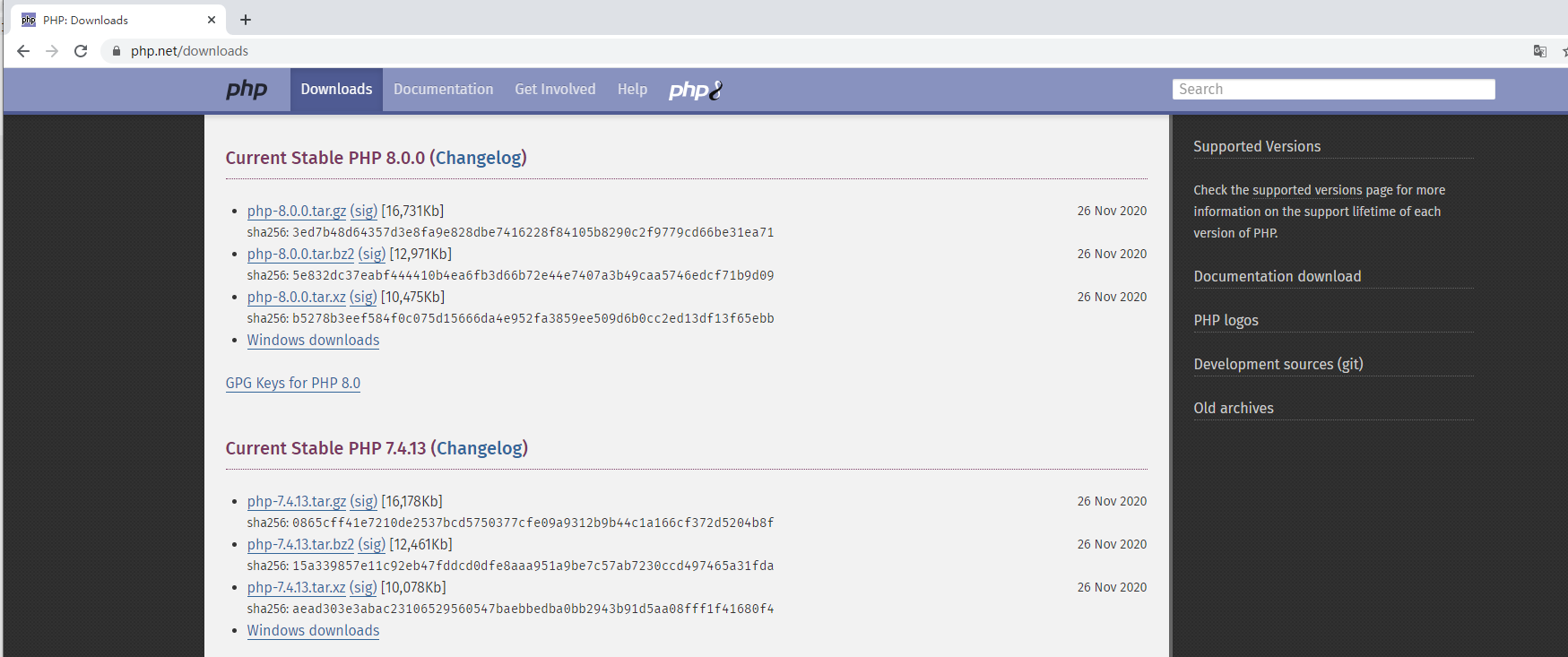This screenshot has height=657, width=1568.
Task: Open sig for php-8.0.0.tar.xz
Action: [x=363, y=297]
